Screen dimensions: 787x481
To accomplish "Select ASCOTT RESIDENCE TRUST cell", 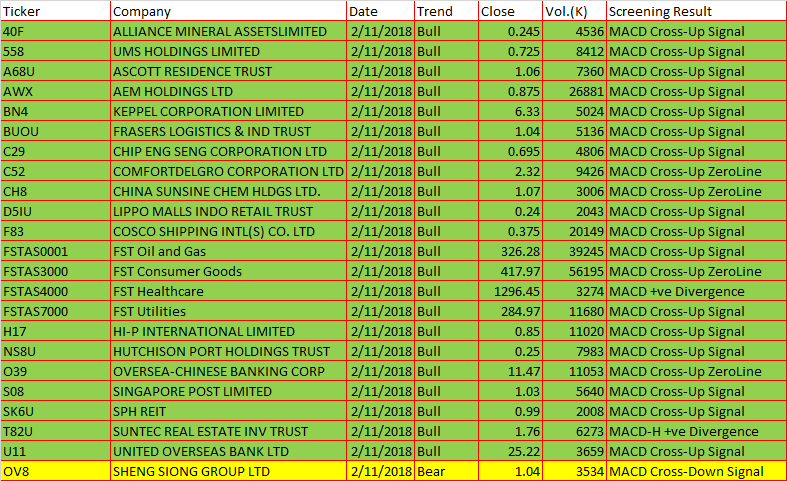I will coord(228,71).
